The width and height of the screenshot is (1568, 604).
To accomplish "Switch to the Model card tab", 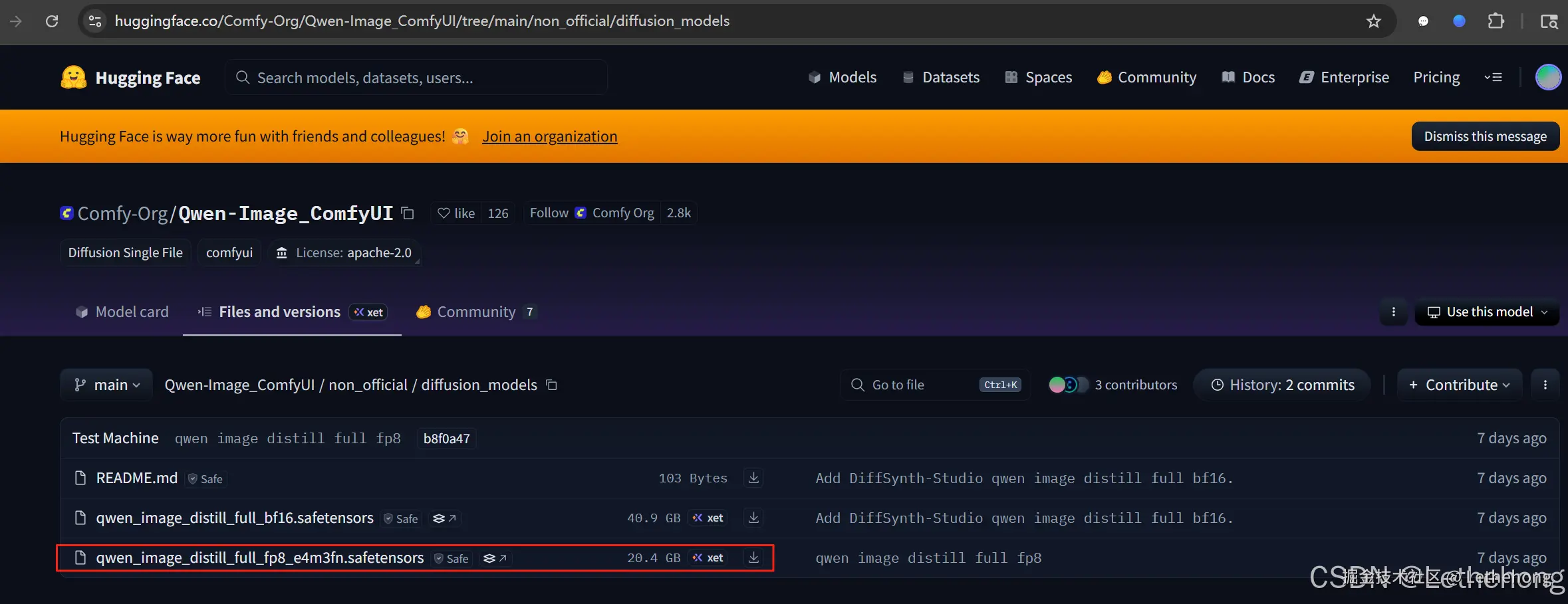I will (x=122, y=312).
